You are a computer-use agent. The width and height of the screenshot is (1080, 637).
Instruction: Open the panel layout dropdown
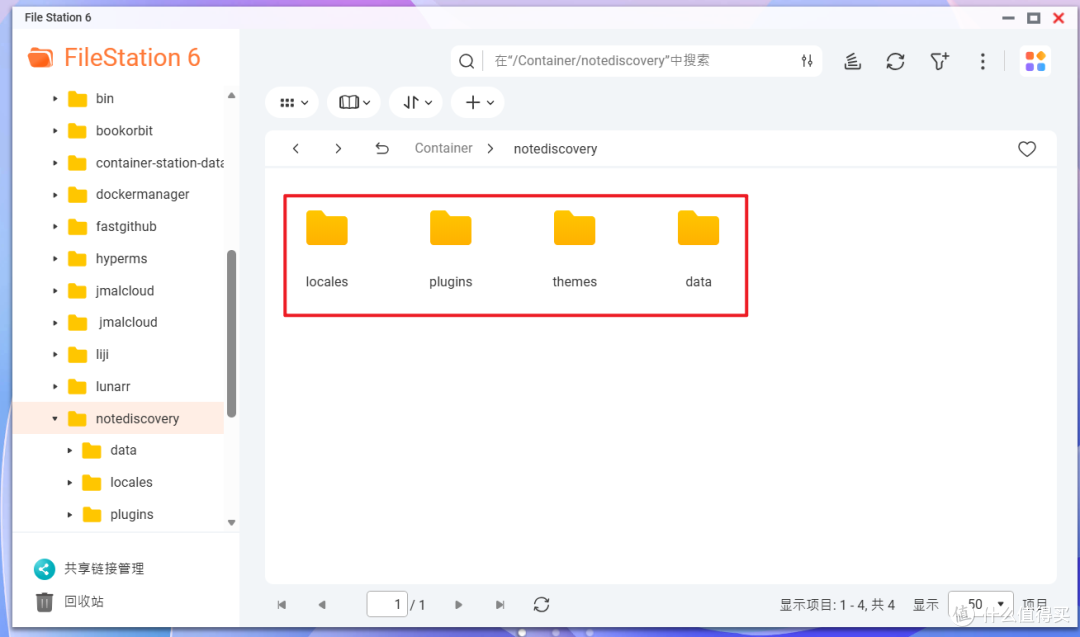point(354,103)
